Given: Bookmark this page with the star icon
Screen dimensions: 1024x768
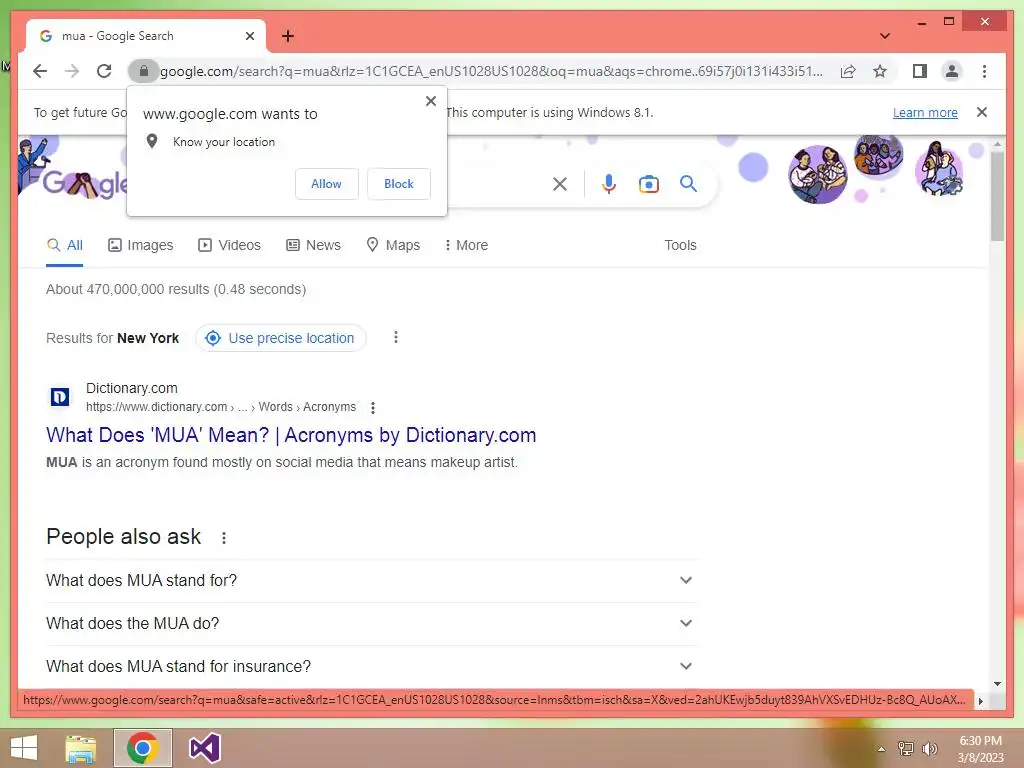Looking at the screenshot, I should point(880,71).
